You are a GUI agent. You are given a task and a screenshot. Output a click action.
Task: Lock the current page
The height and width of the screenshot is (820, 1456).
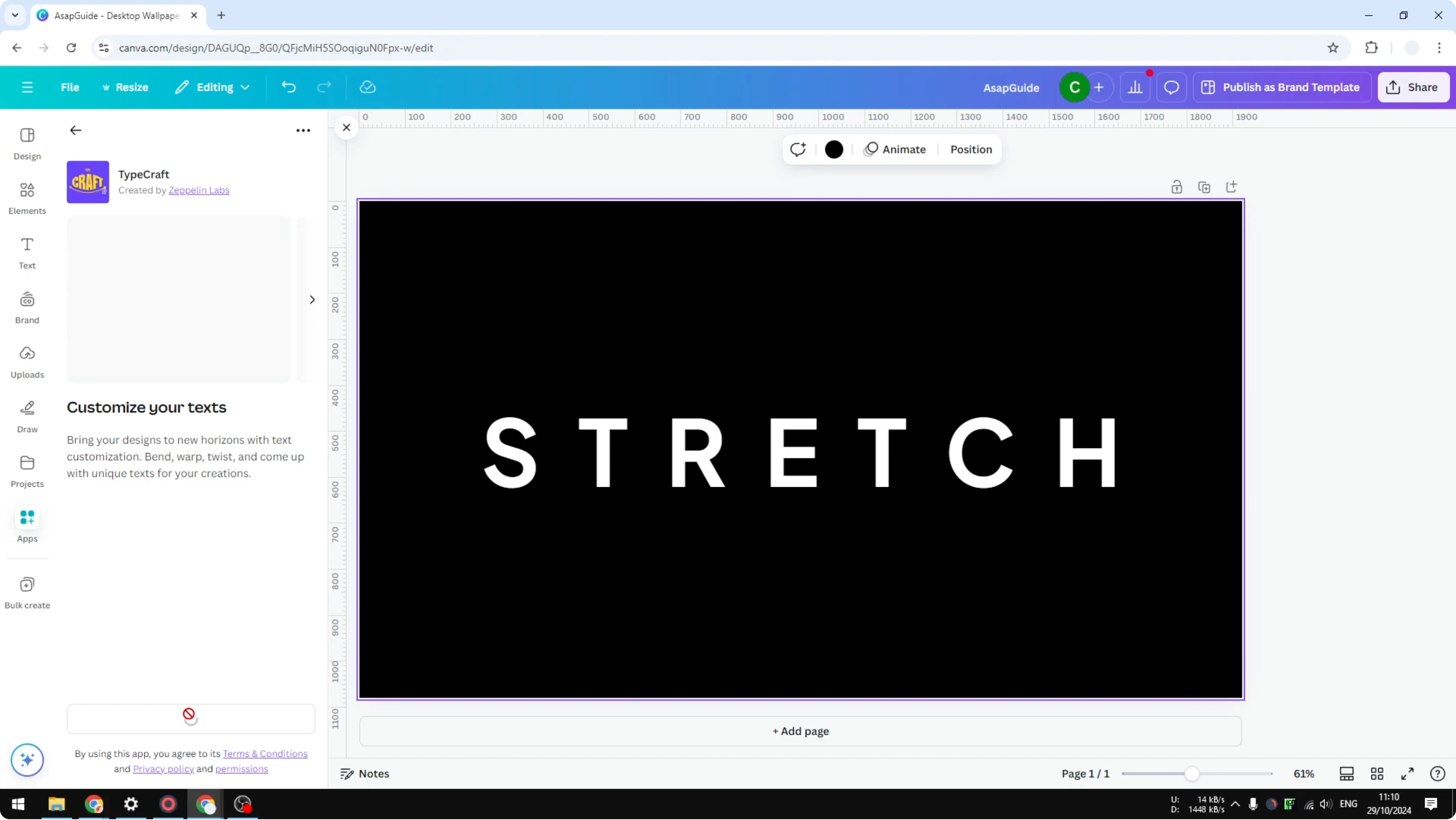tap(1177, 187)
